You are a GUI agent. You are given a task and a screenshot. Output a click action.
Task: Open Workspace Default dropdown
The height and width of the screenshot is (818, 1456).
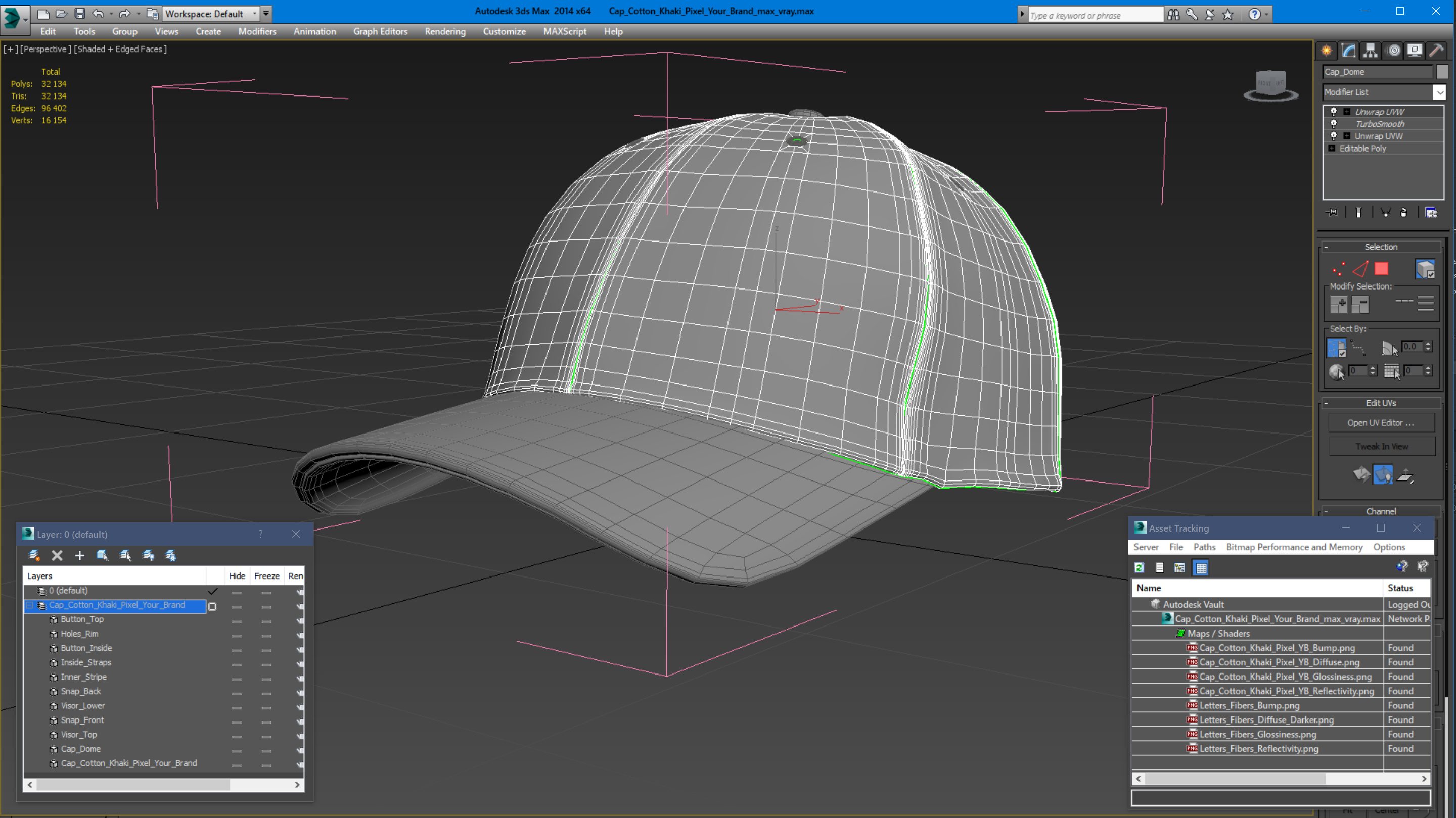(x=210, y=14)
